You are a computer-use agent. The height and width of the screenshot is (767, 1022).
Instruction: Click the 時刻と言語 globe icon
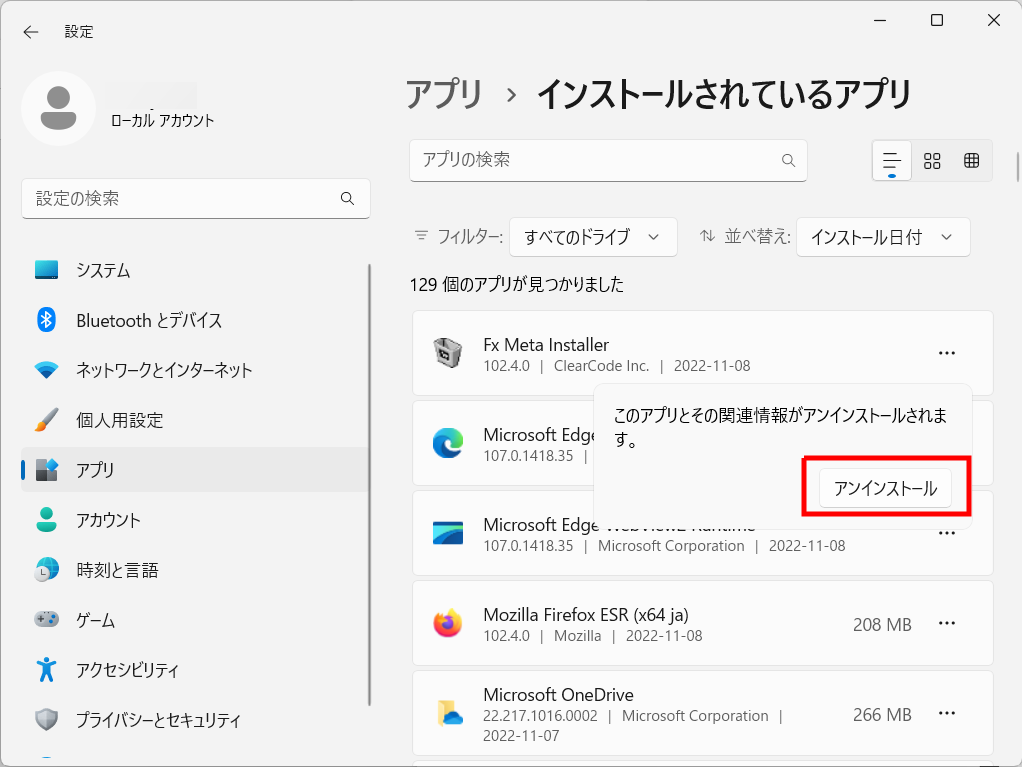(x=46, y=570)
